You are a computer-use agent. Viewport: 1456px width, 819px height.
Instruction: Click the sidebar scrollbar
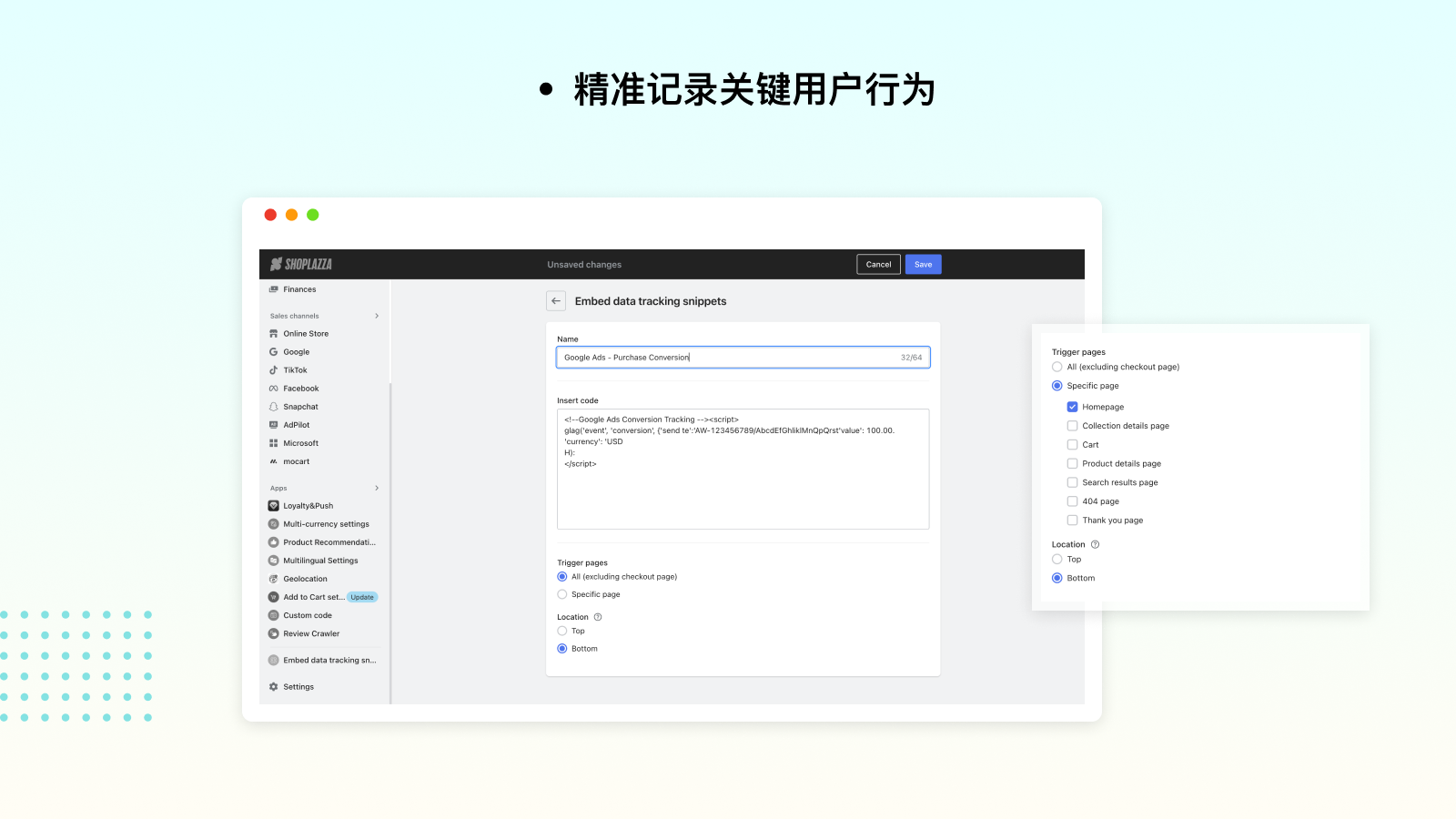pyautogui.click(x=390, y=543)
